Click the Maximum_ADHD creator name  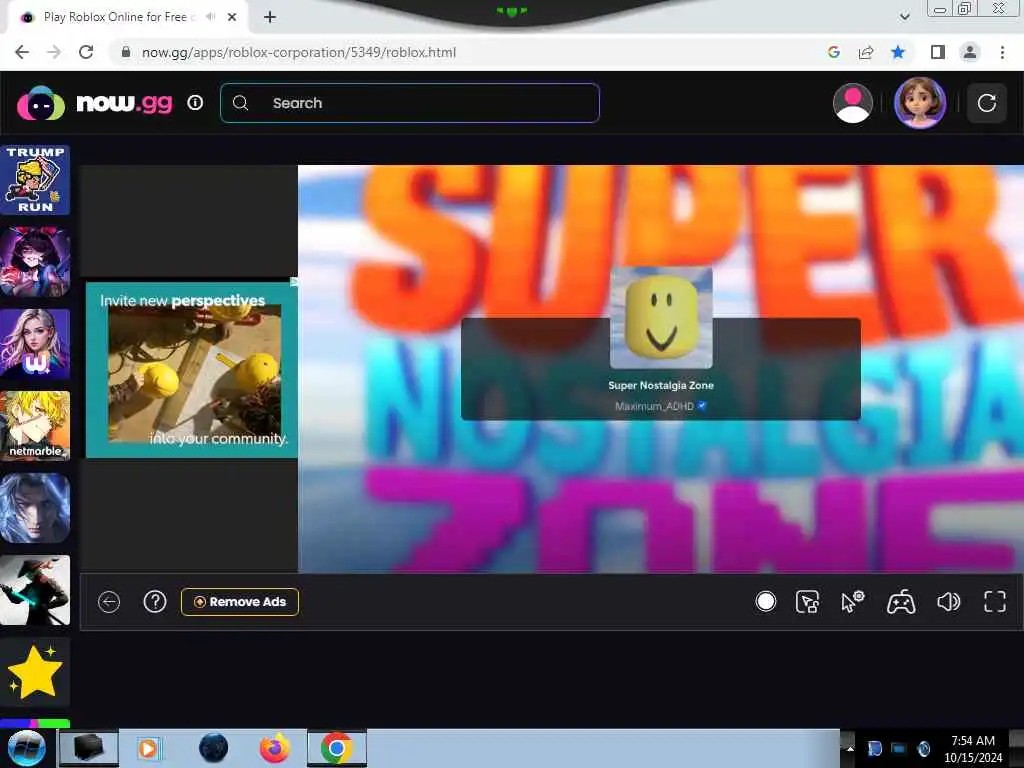654,406
